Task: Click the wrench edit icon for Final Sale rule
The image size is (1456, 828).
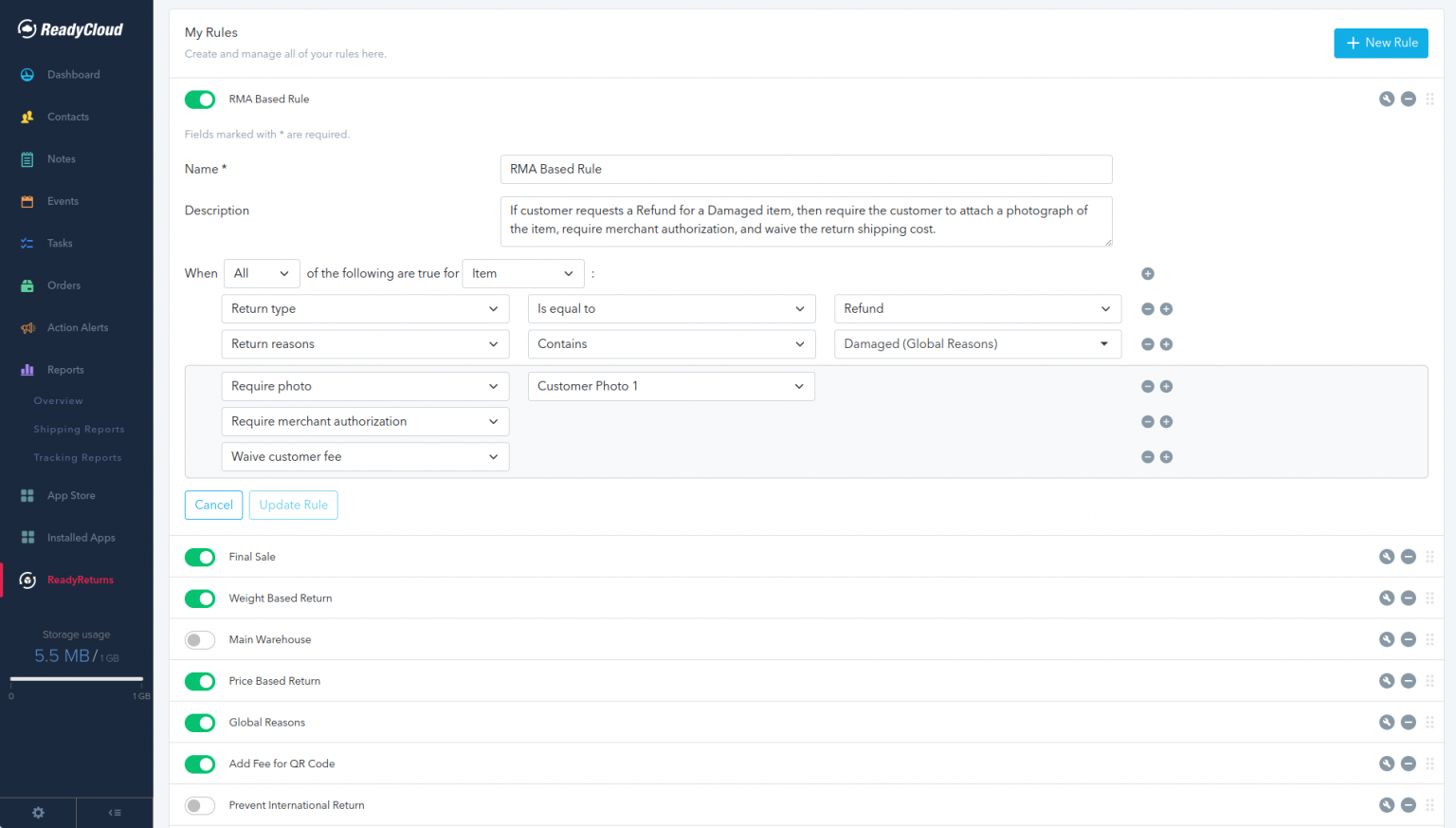Action: pos(1386,557)
